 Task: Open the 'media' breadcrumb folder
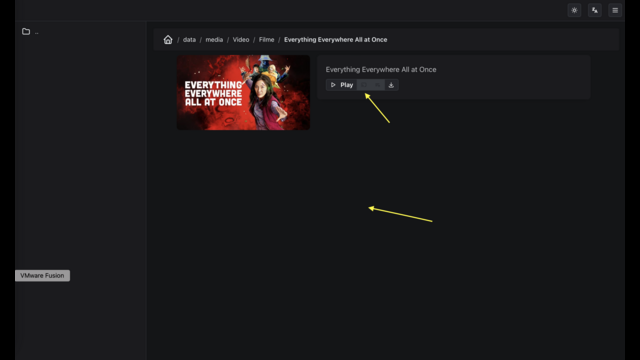click(x=214, y=40)
